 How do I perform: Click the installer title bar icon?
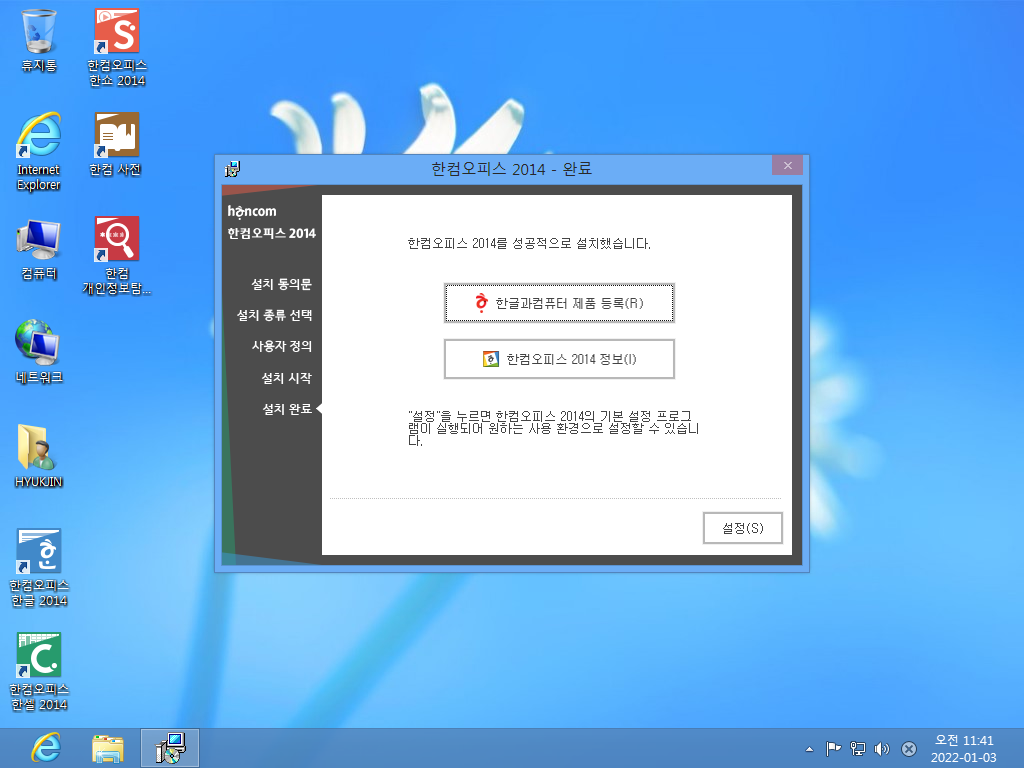click(x=232, y=169)
